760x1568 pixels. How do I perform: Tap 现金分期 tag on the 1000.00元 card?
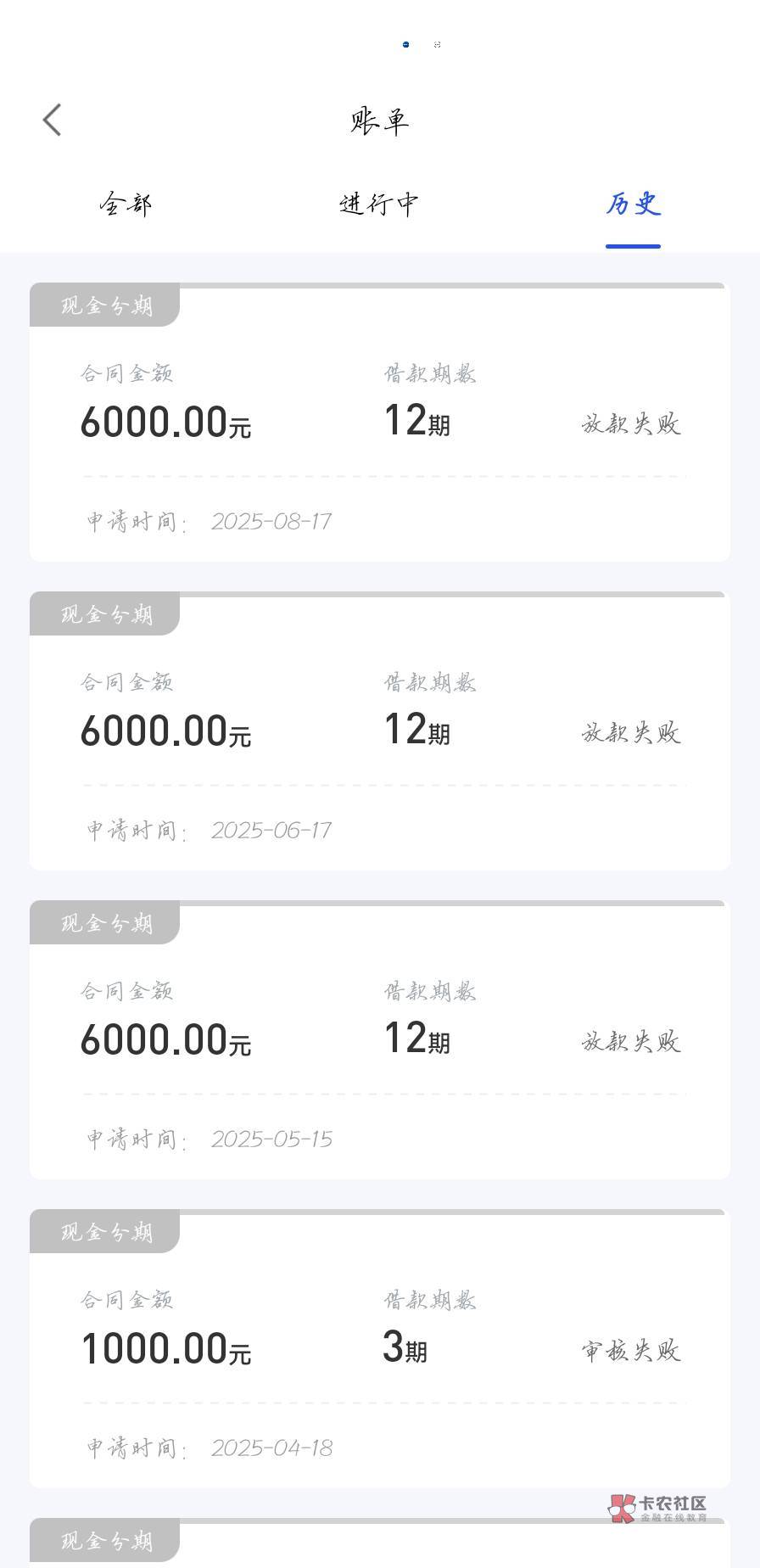pyautogui.click(x=106, y=1232)
